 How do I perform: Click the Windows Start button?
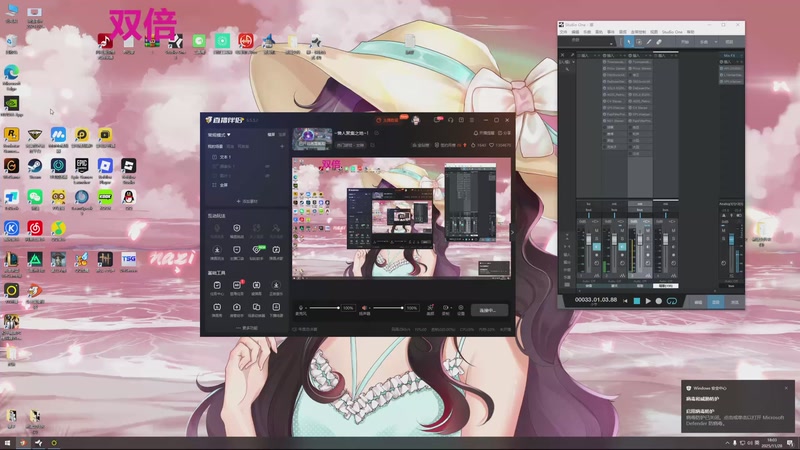(7, 443)
